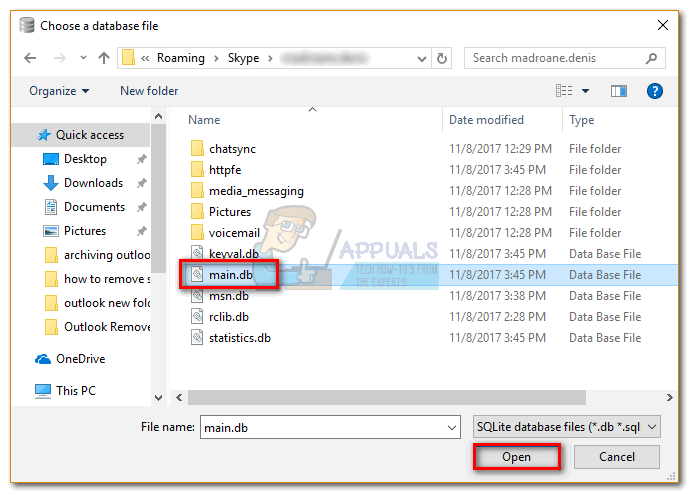Image resolution: width=690 pixels, height=494 pixels.
Task: Click the file list scroll left arrow
Action: click(179, 398)
